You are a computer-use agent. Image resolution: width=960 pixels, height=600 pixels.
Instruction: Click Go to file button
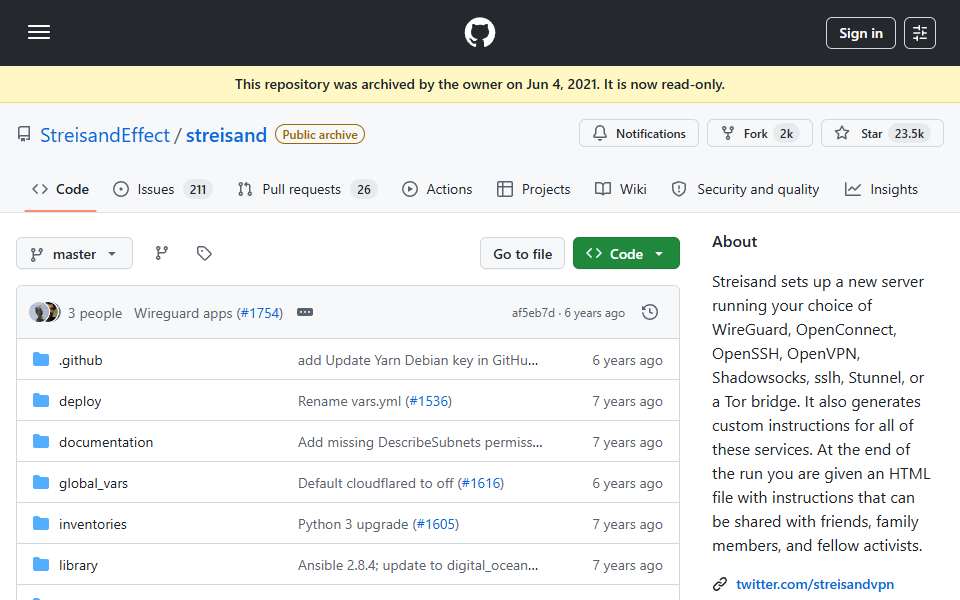(x=522, y=253)
